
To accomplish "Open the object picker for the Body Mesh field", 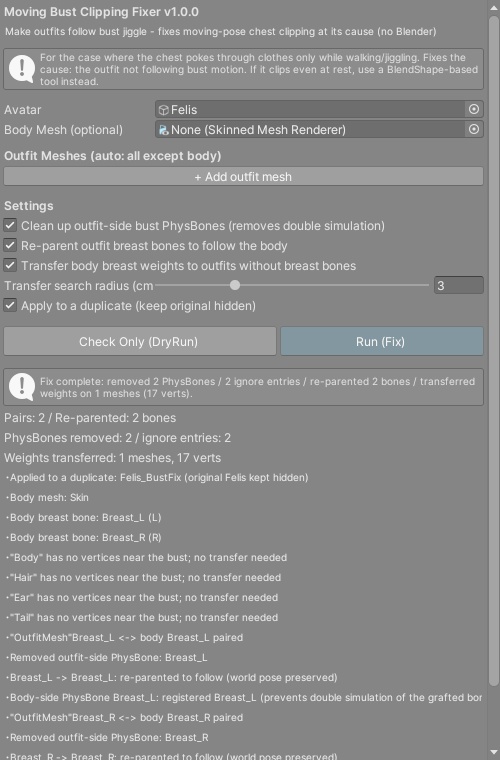I will click(x=474, y=129).
